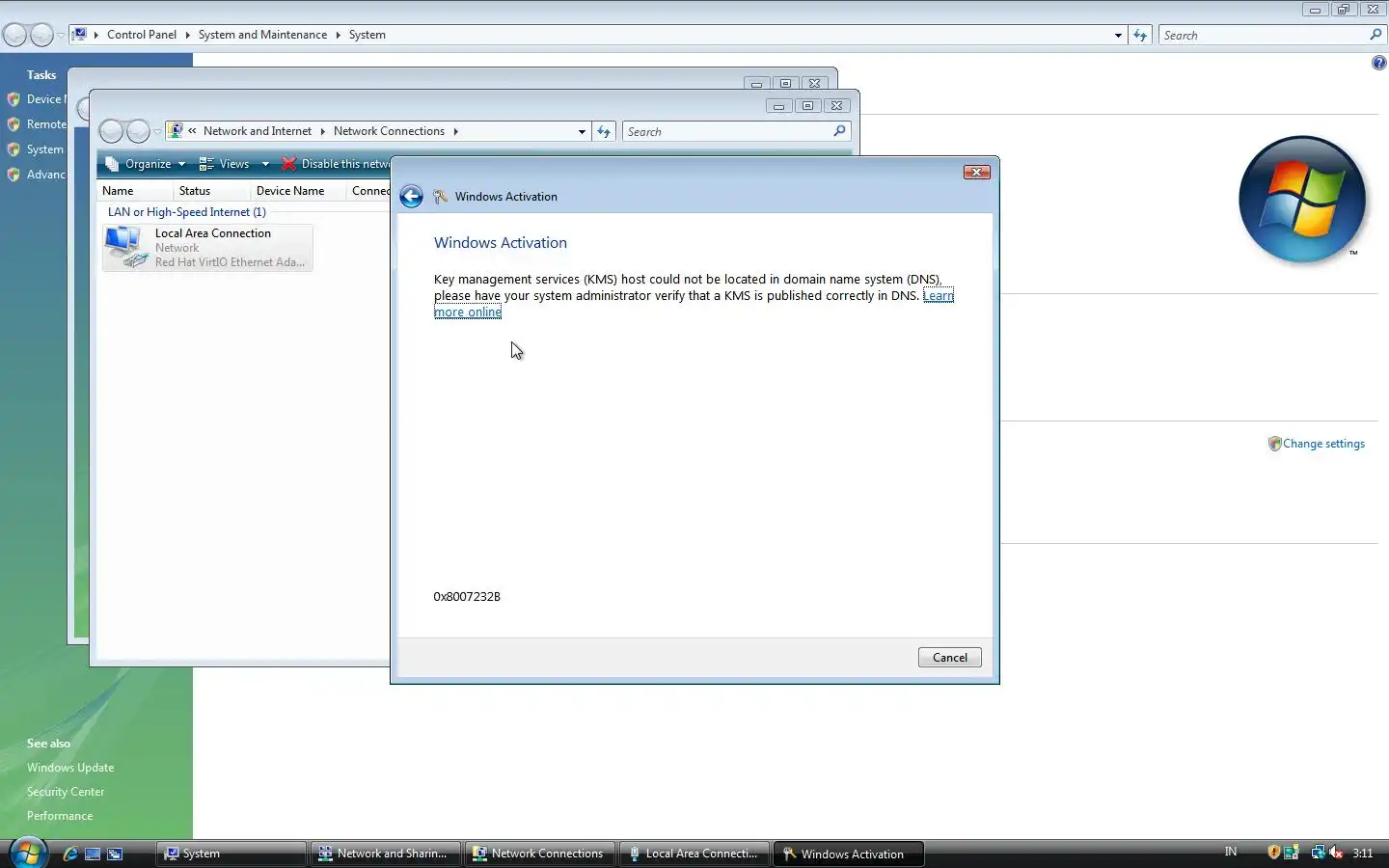Open Windows Update under See also
Screen dimensions: 1389x868
point(70,768)
